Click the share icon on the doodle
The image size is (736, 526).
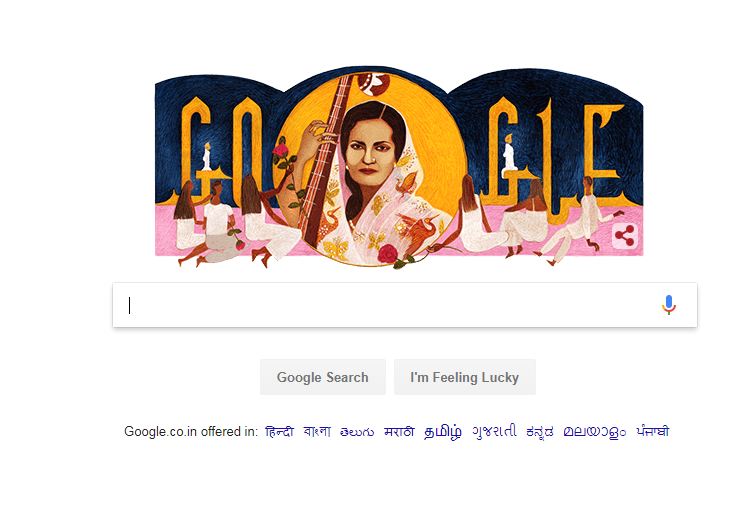(625, 236)
